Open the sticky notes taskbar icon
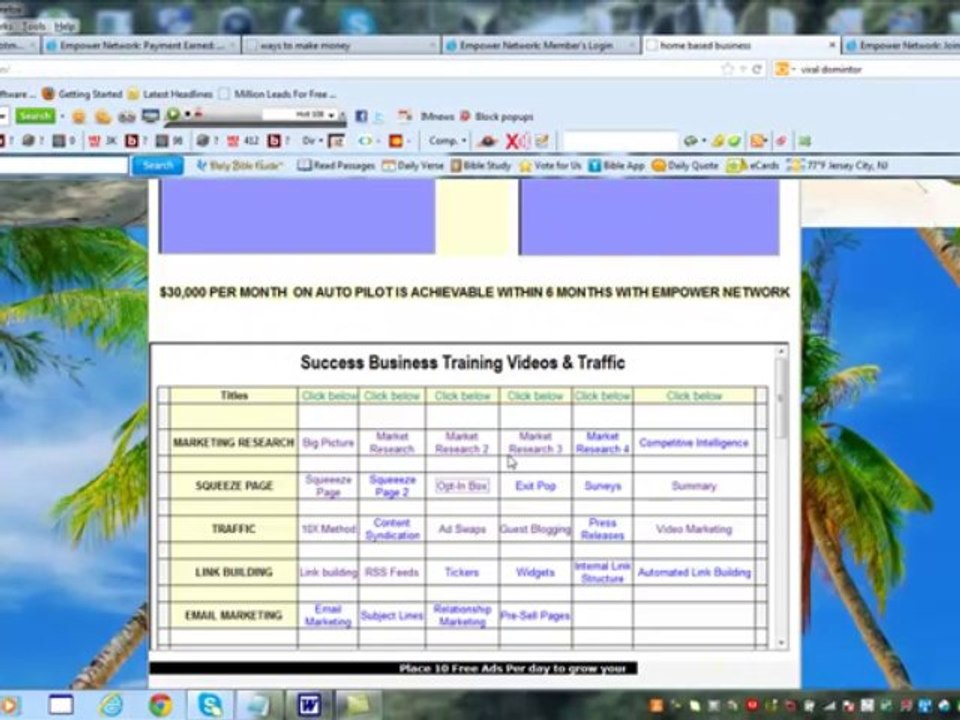 coord(359,705)
